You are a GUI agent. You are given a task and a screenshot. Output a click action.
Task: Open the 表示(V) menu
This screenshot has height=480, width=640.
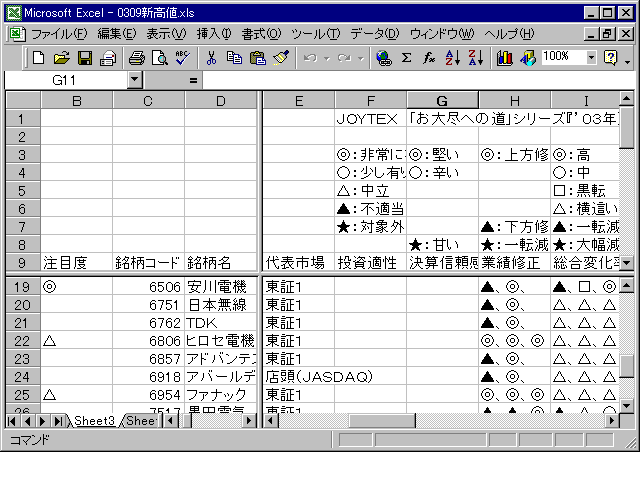[166, 33]
